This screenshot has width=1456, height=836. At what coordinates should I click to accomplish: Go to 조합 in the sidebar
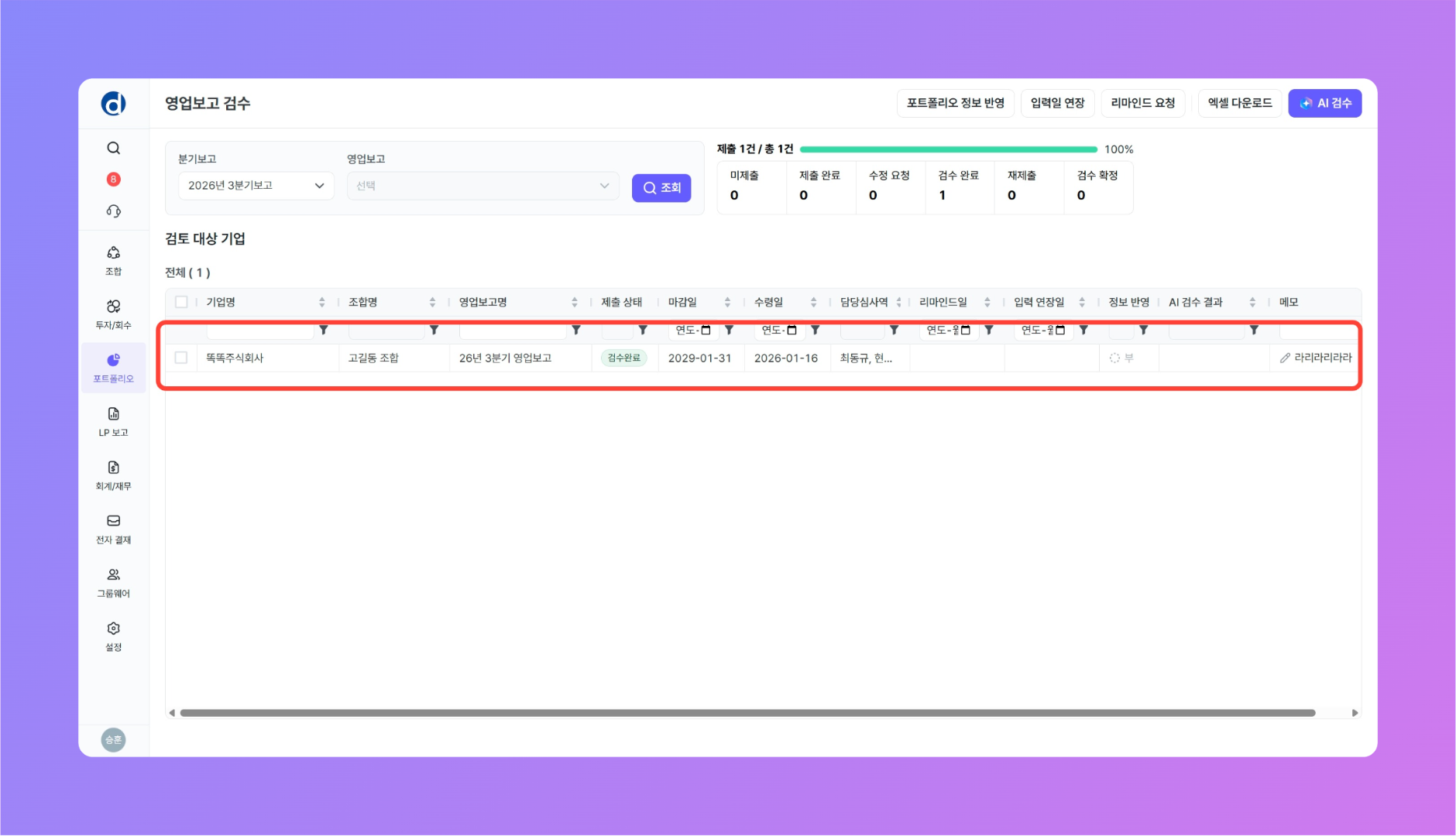click(x=113, y=261)
